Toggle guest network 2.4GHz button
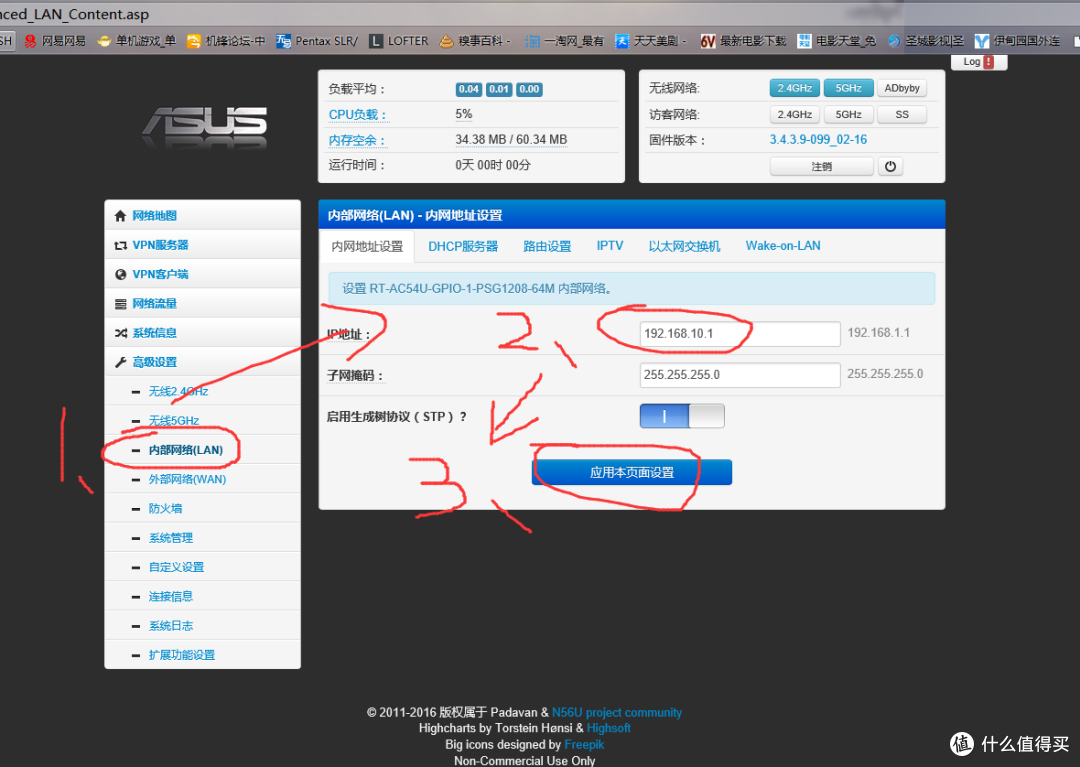 [794, 114]
